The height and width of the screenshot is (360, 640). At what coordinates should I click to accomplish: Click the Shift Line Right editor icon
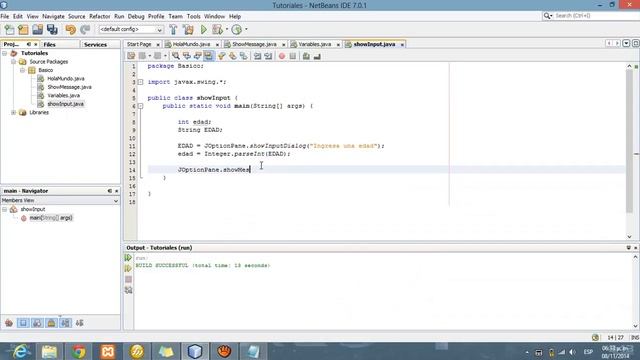(x=268, y=56)
